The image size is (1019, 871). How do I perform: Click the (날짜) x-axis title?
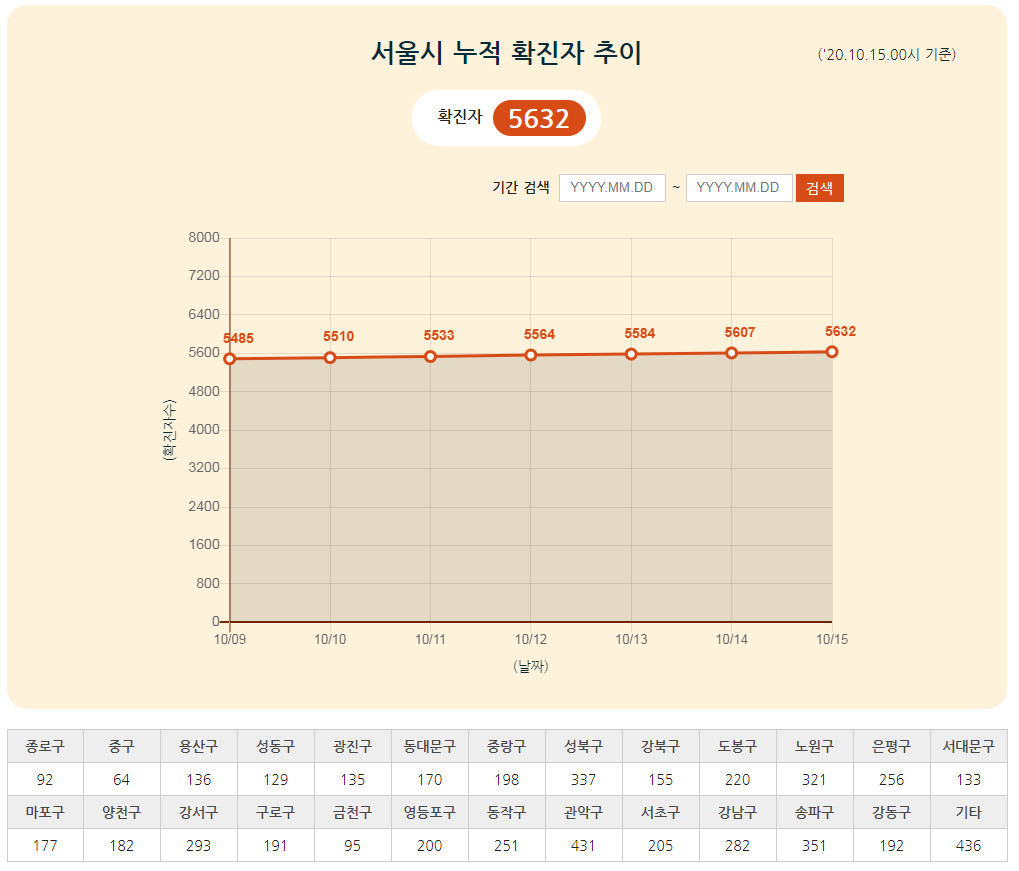531,666
